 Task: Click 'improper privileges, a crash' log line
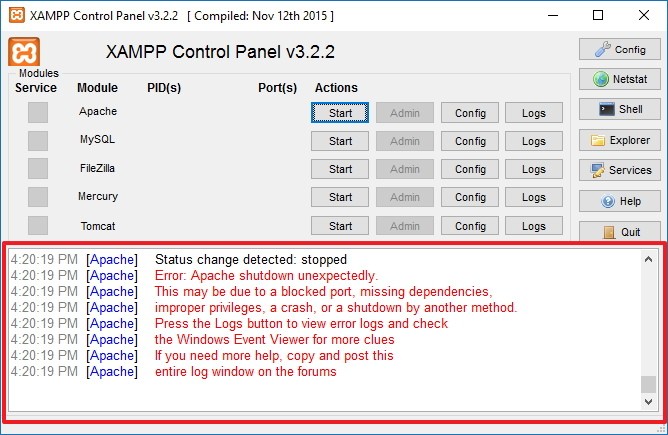coord(336,308)
